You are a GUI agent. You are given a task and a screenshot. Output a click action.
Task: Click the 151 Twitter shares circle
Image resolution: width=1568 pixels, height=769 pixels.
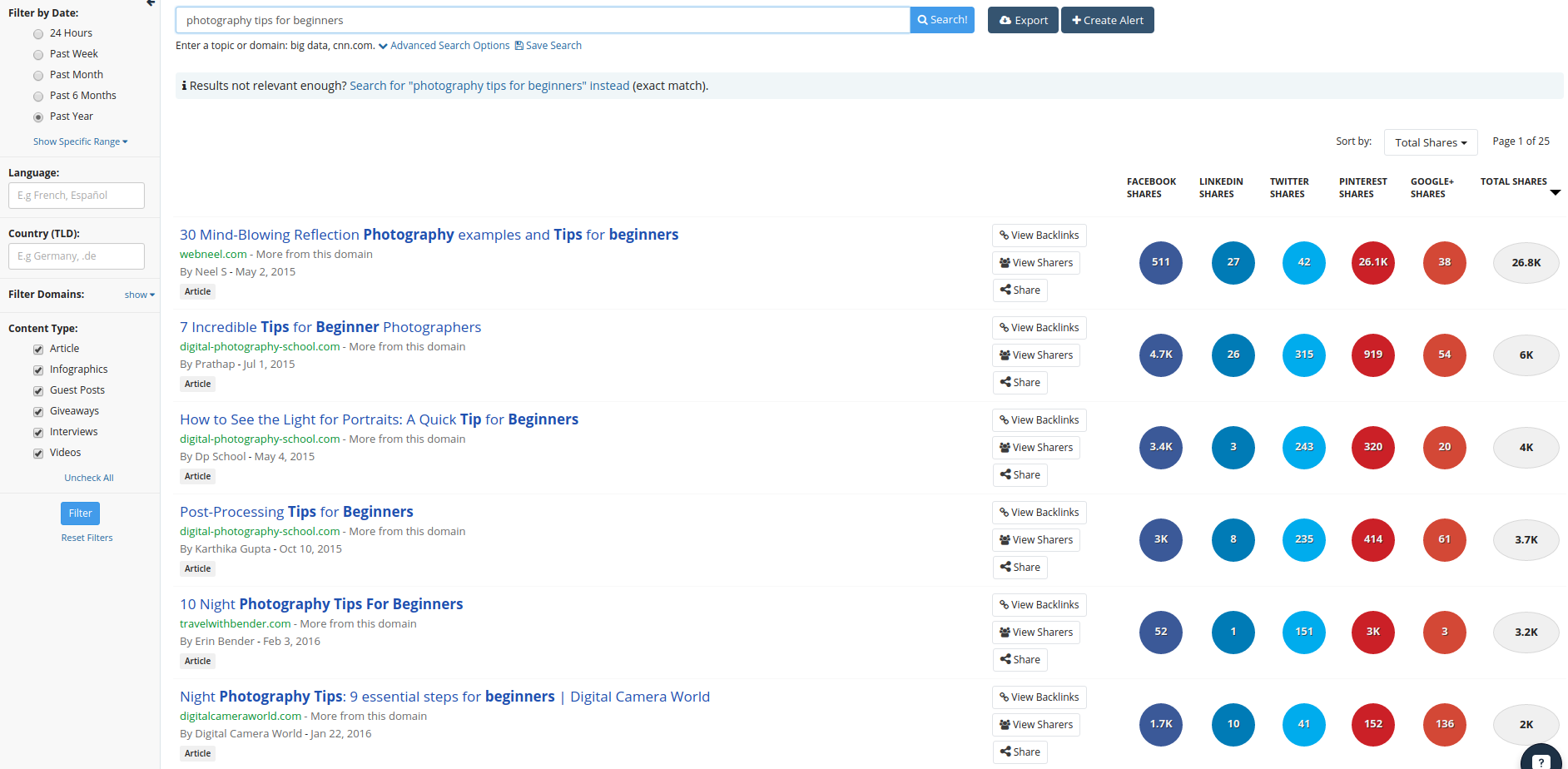(x=1303, y=632)
